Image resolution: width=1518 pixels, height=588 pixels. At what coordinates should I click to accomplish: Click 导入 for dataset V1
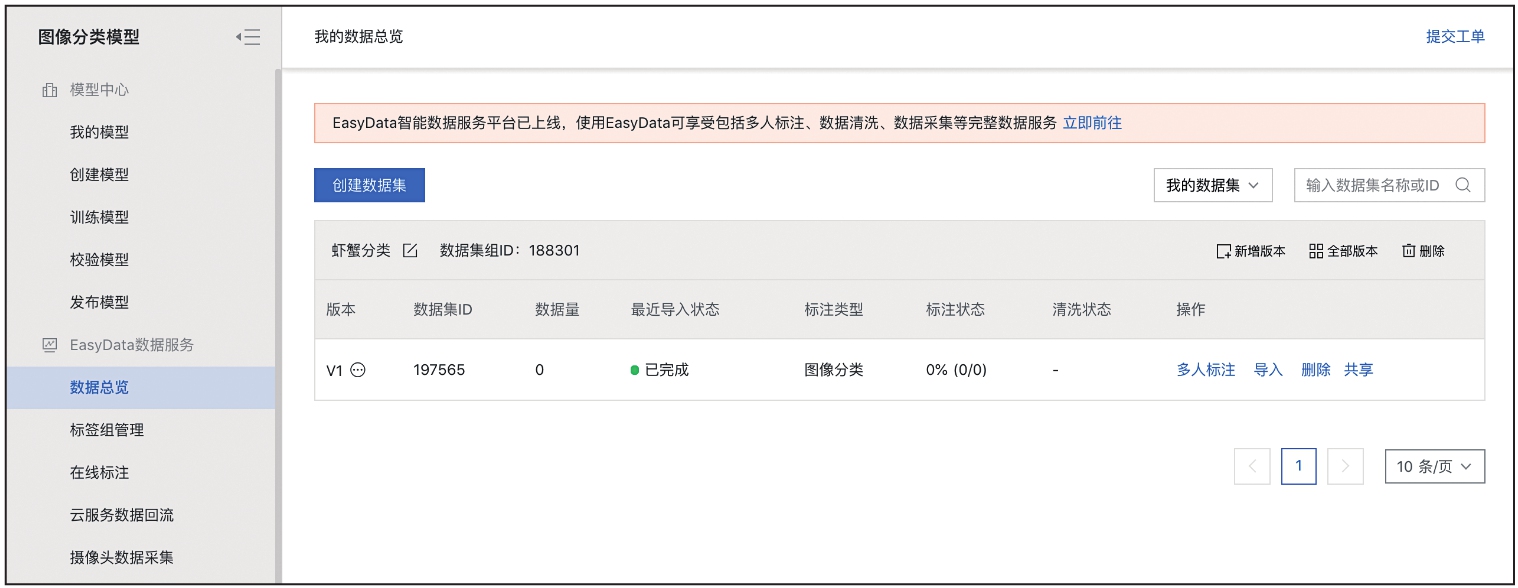[x=1268, y=370]
